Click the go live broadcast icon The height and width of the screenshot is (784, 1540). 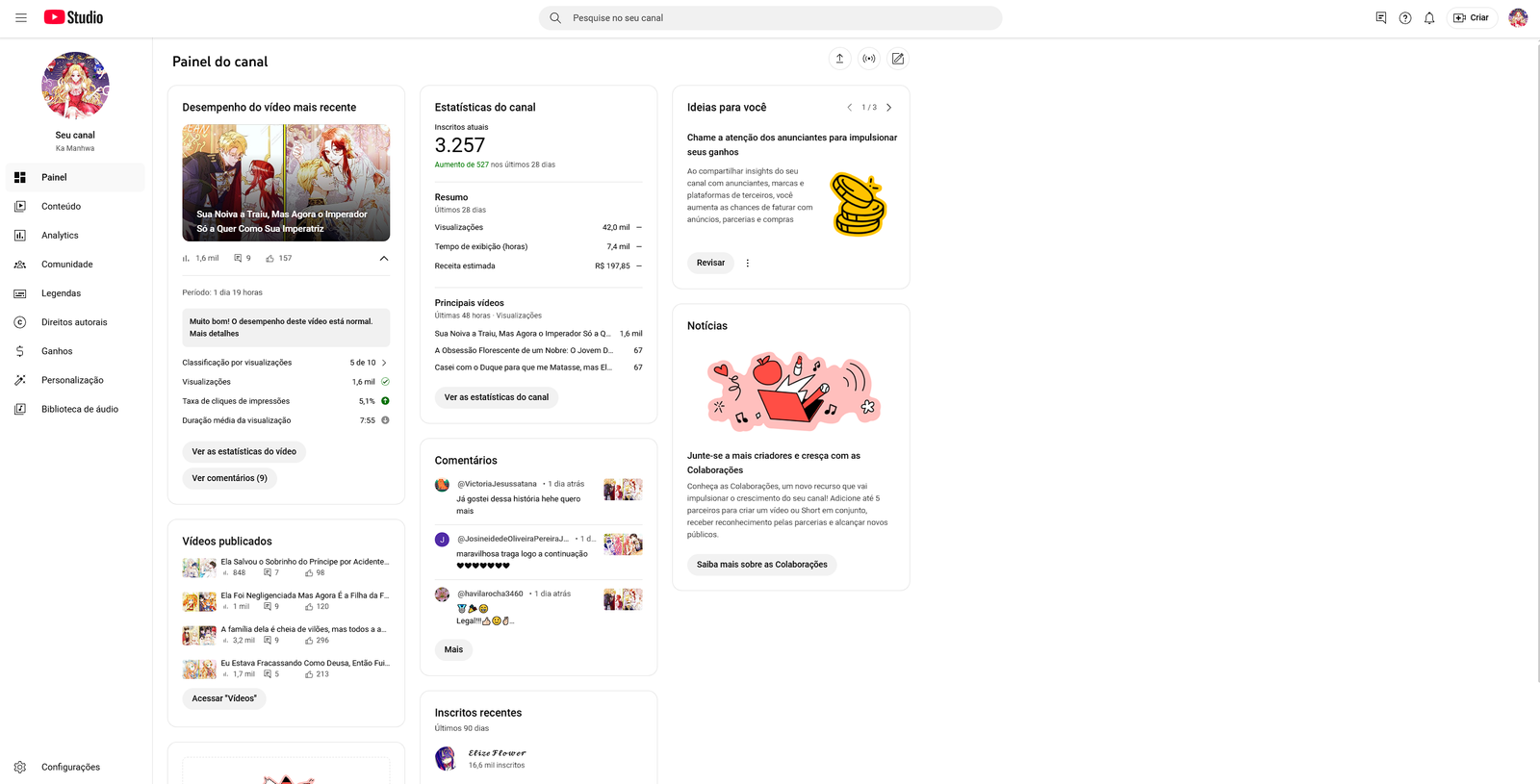869,59
